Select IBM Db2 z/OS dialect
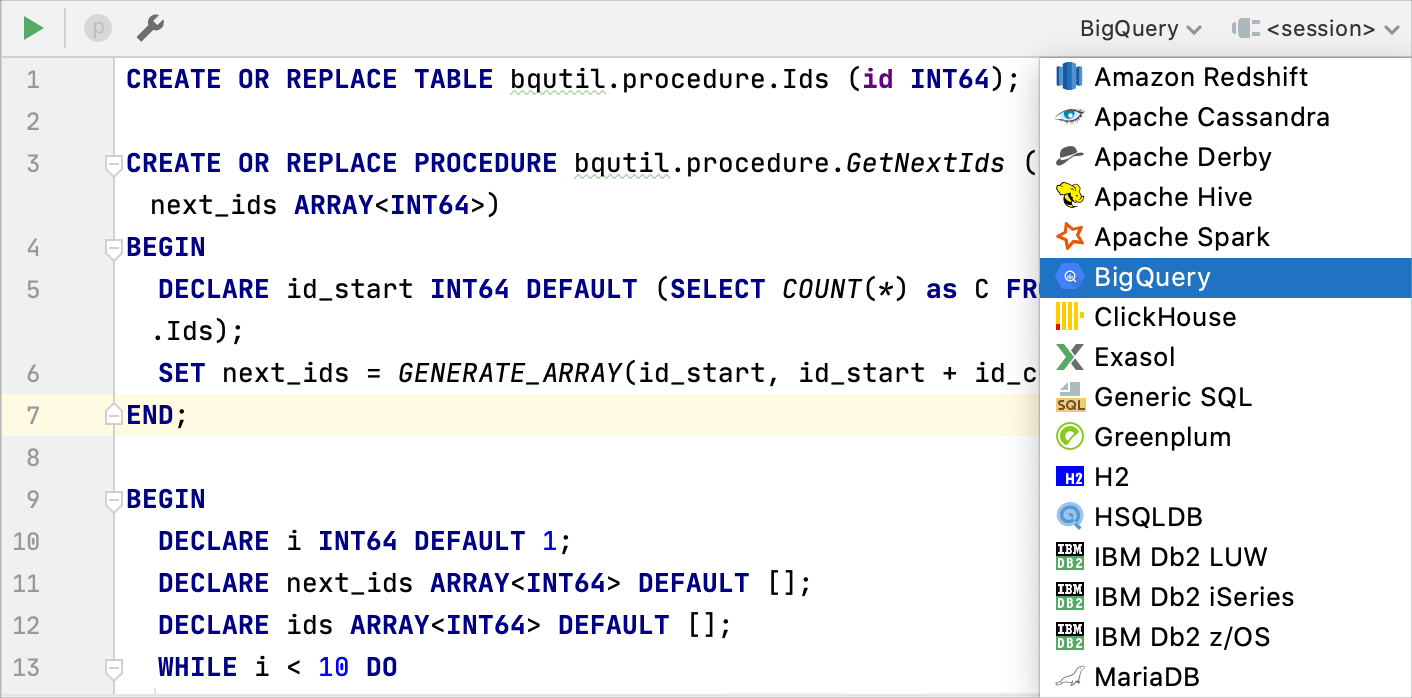The height and width of the screenshot is (698, 1412). point(1226,637)
